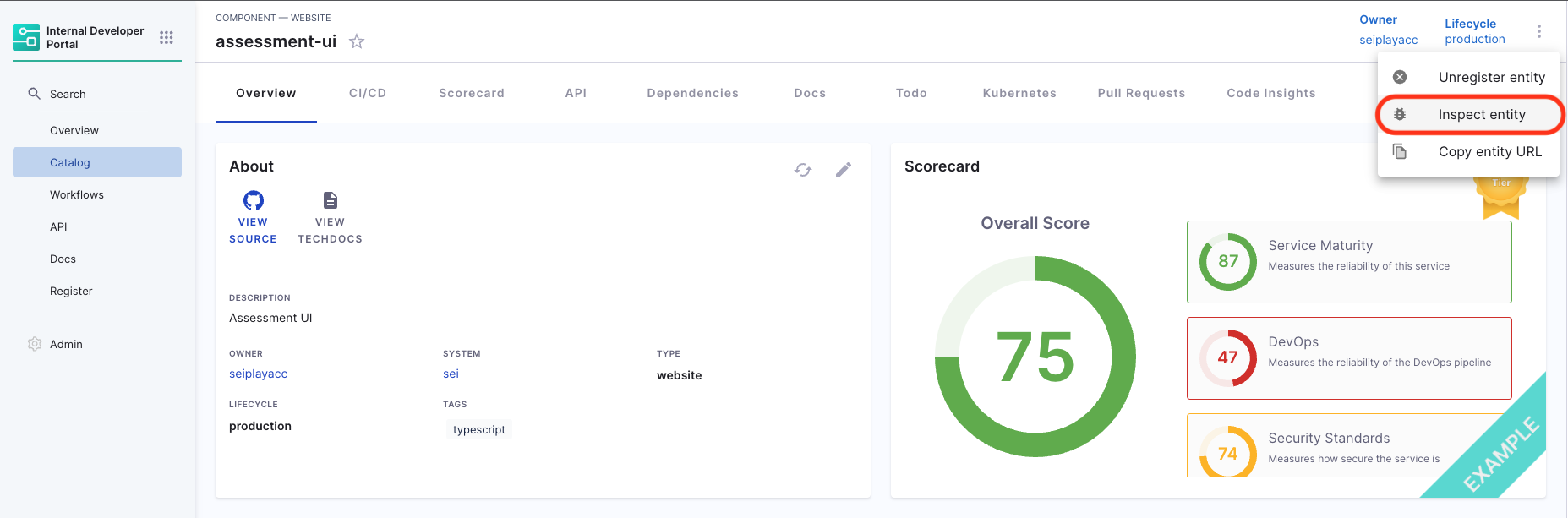Viewport: 1568px width, 518px height.
Task: Choose Inspect entity from the menu
Action: (1481, 115)
